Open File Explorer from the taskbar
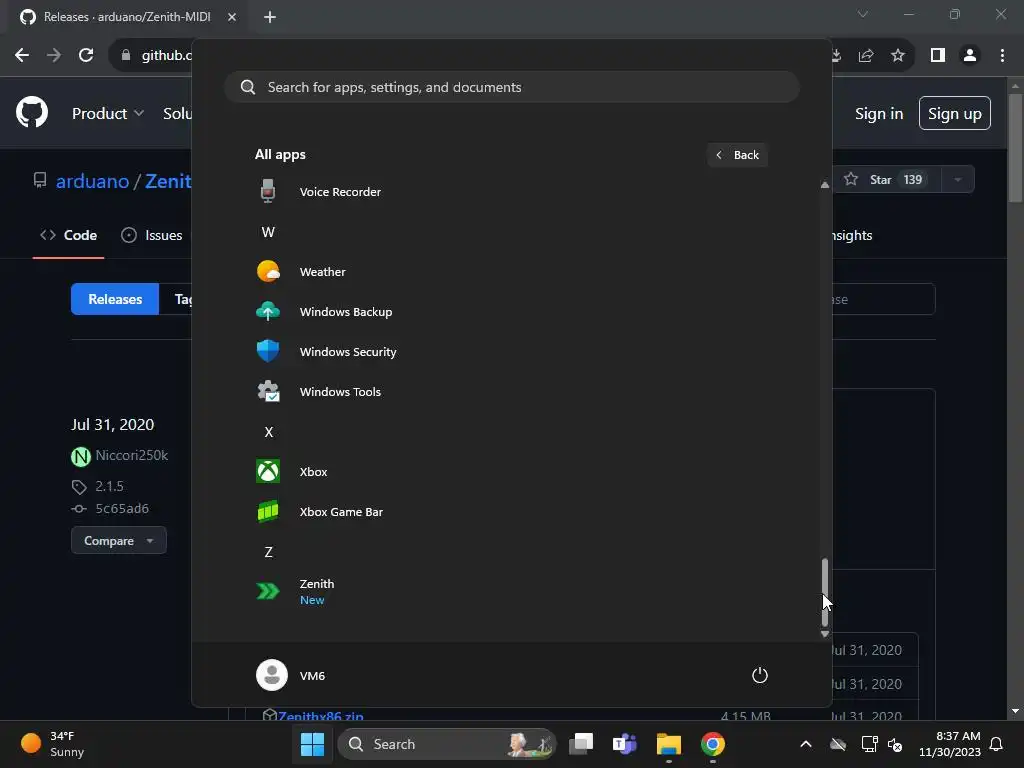The height and width of the screenshot is (768, 1024). coord(669,744)
